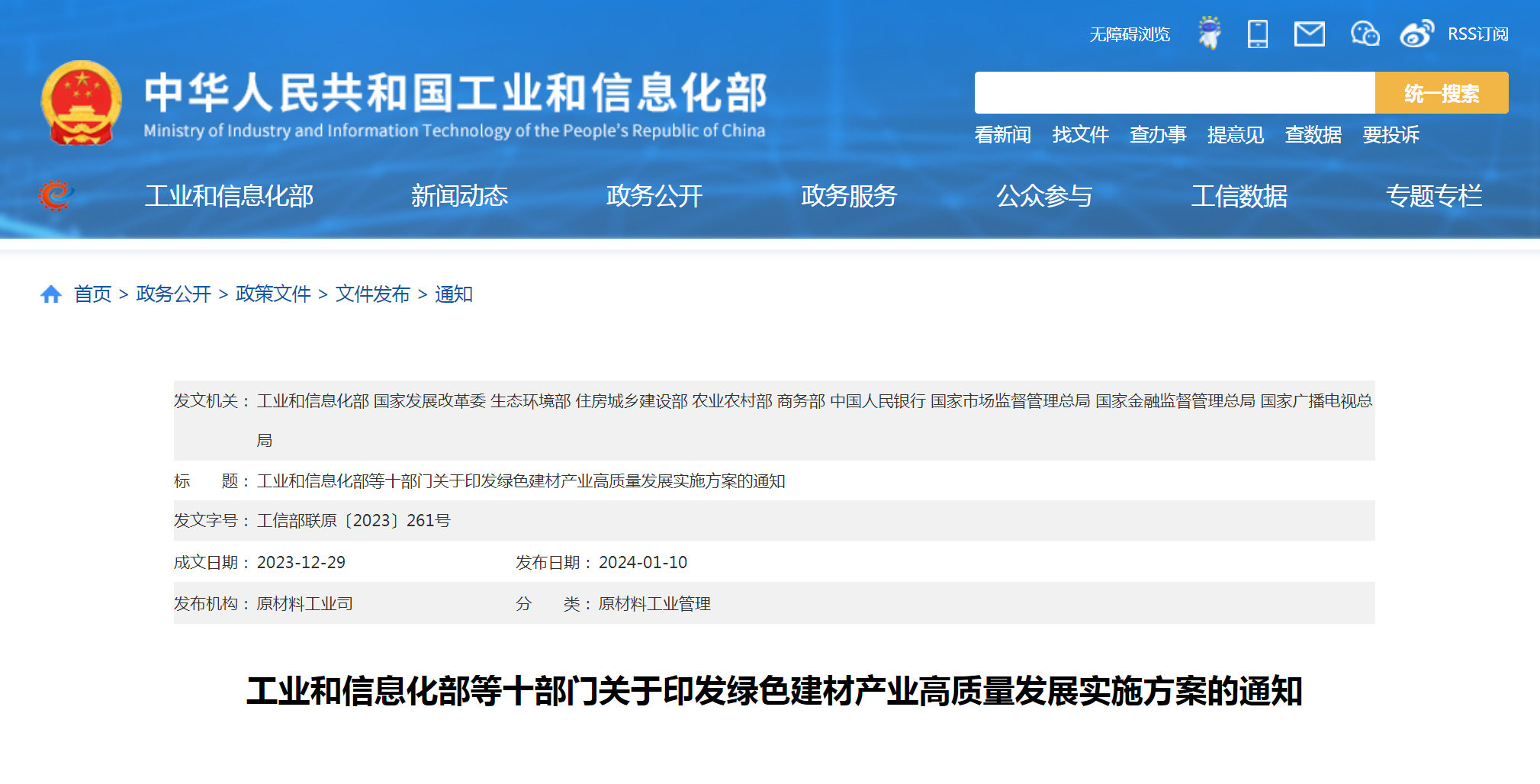Select the 要投诉 quick link
The width and height of the screenshot is (1540, 784).
pos(1391,135)
